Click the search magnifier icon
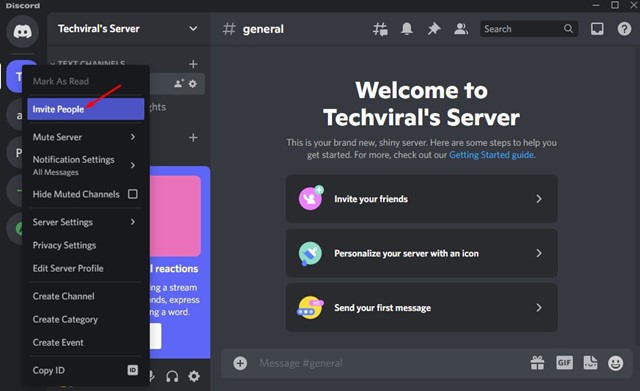The image size is (640, 391). click(568, 29)
